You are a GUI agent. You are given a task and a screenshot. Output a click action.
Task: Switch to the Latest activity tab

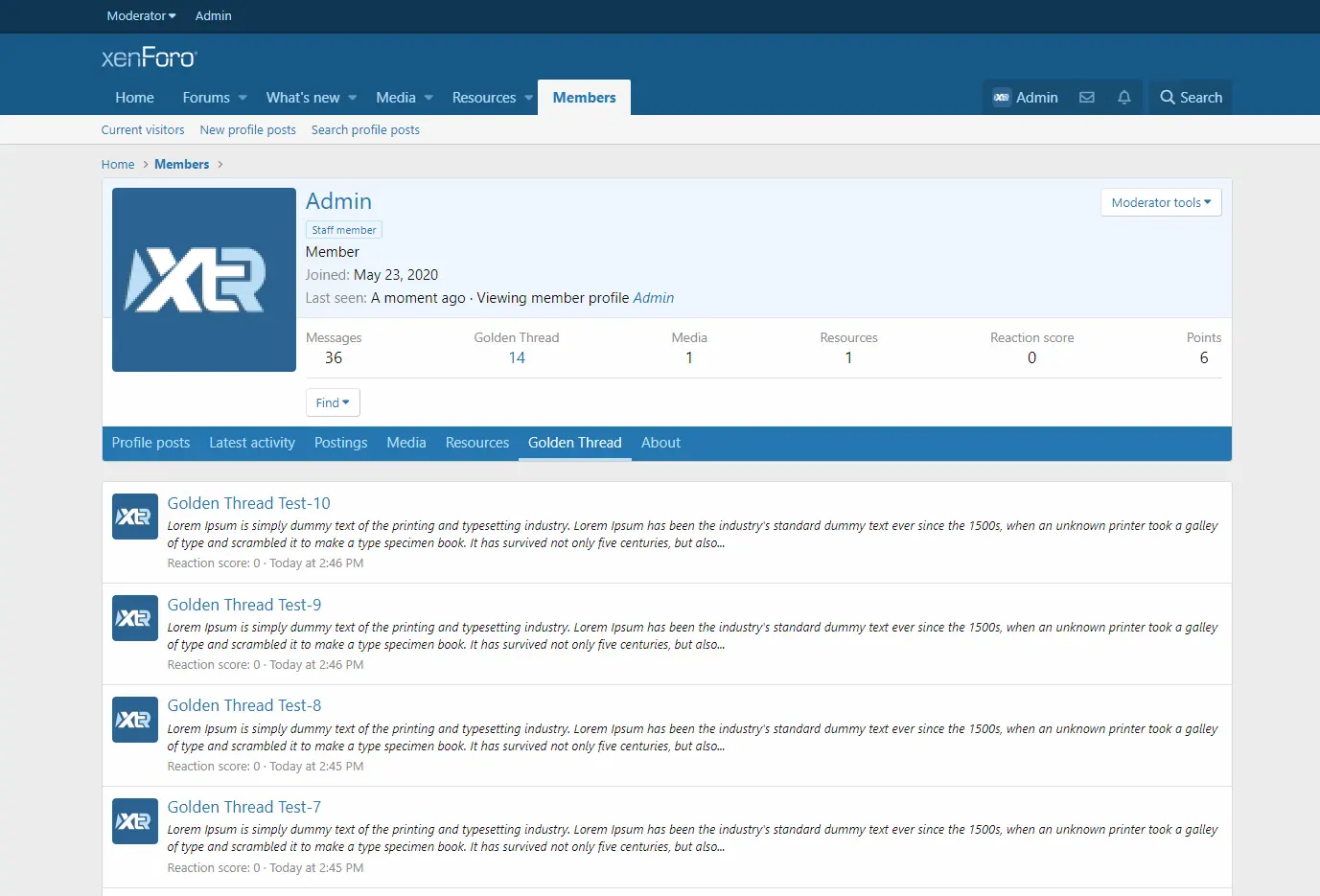(x=252, y=443)
